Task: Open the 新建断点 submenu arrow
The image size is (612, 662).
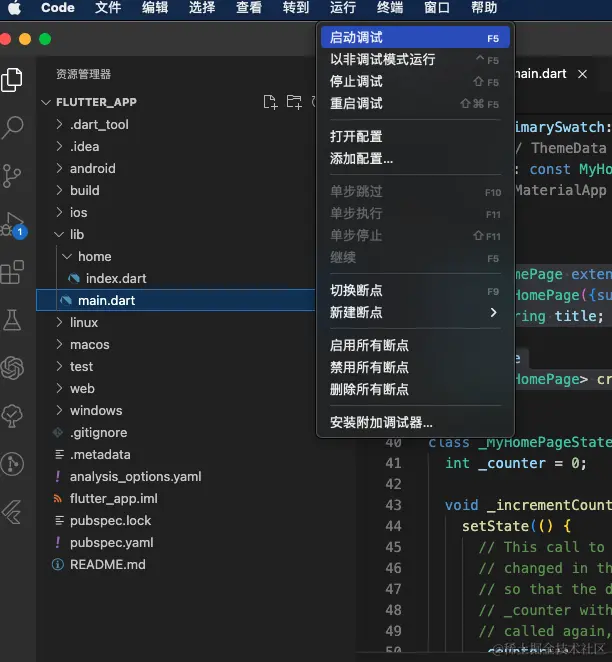Action: (493, 312)
